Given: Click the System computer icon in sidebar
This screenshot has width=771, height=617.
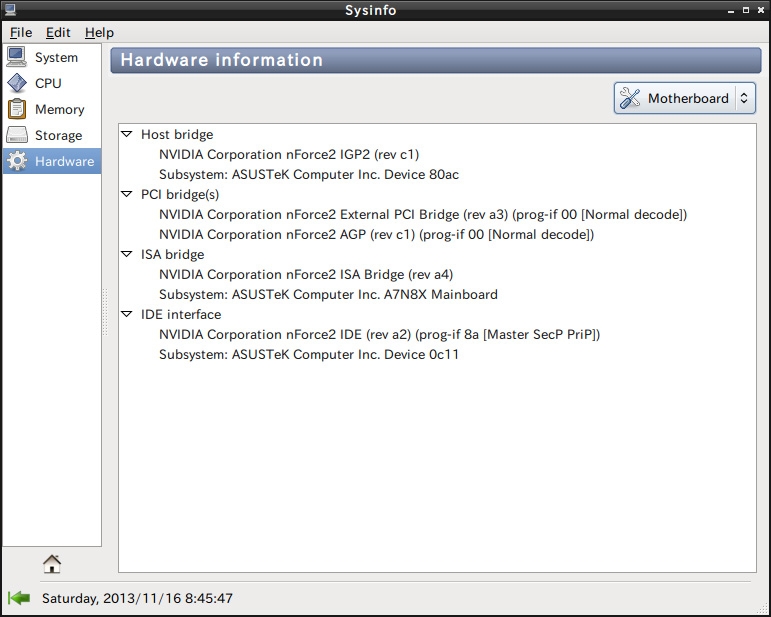Looking at the screenshot, I should click(x=17, y=57).
